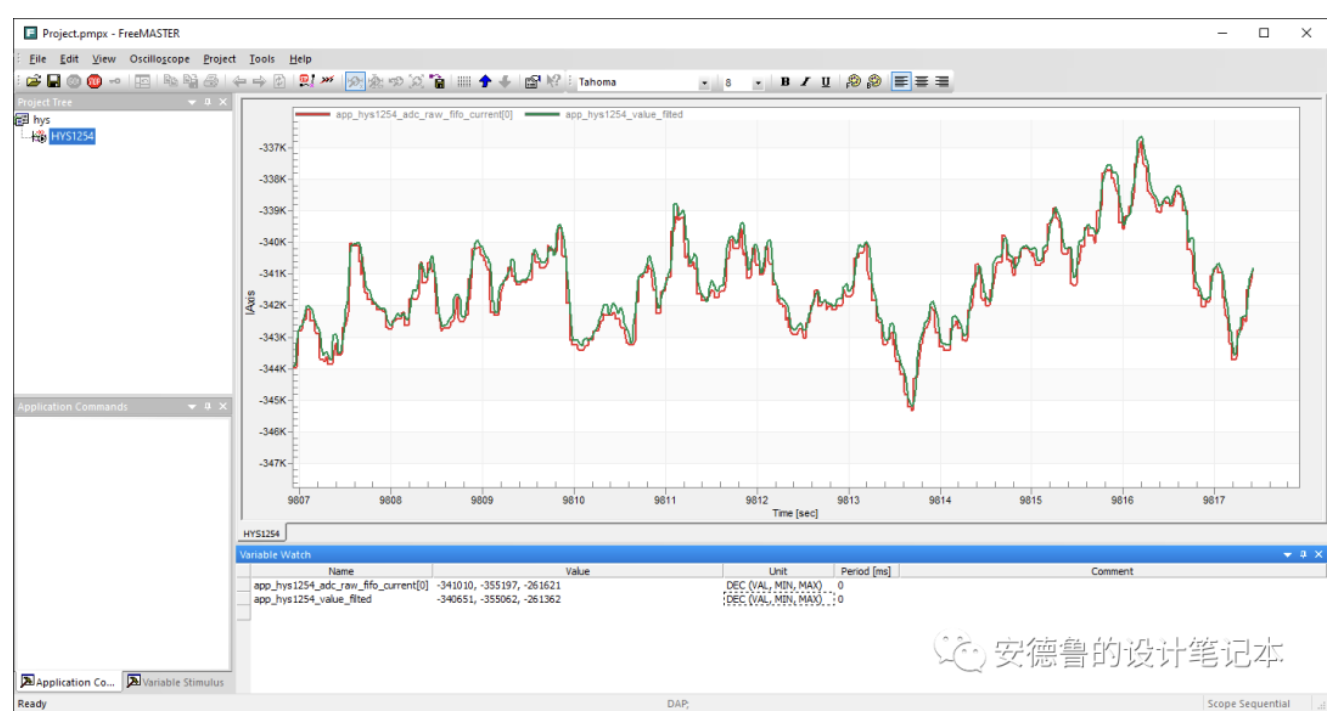This screenshot has height=728, width=1340.
Task: Switch to the HYS1254 chart tab
Action: pyautogui.click(x=261, y=534)
